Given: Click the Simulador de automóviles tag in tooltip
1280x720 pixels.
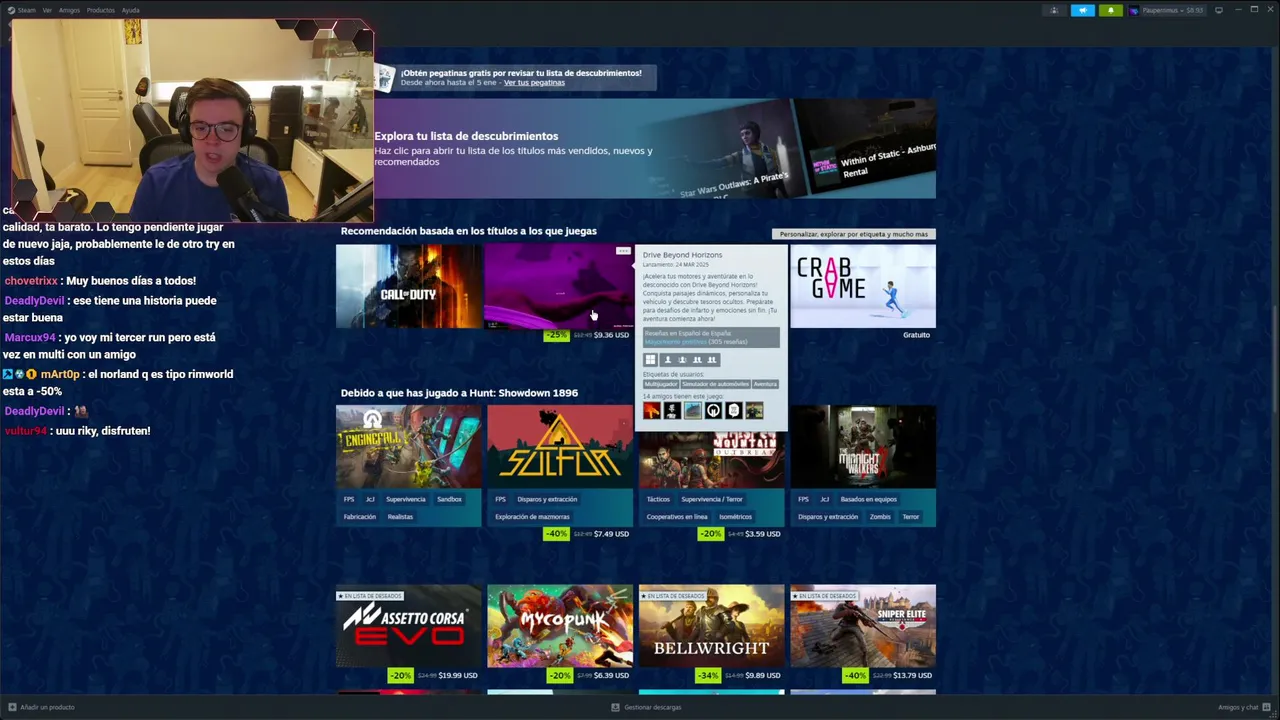Looking at the screenshot, I should (x=715, y=384).
